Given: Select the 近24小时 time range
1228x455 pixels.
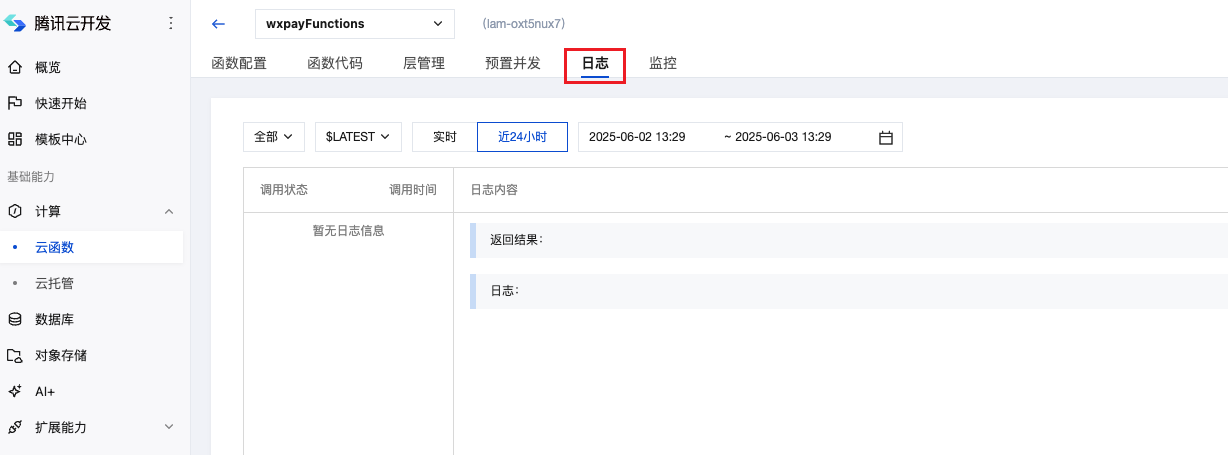Looking at the screenshot, I should 522,137.
